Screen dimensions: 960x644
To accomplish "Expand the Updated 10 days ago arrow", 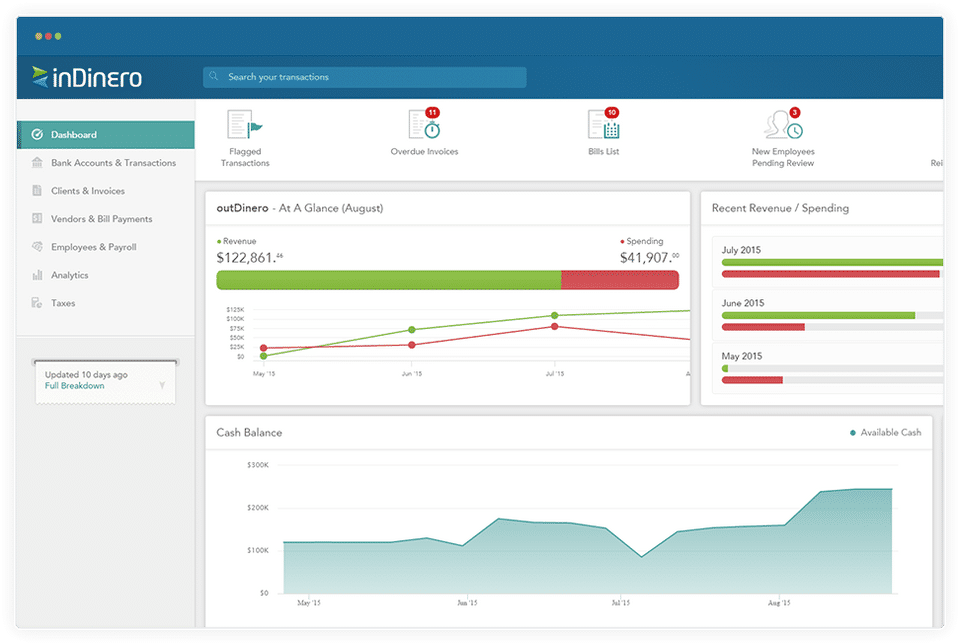I will coord(162,385).
